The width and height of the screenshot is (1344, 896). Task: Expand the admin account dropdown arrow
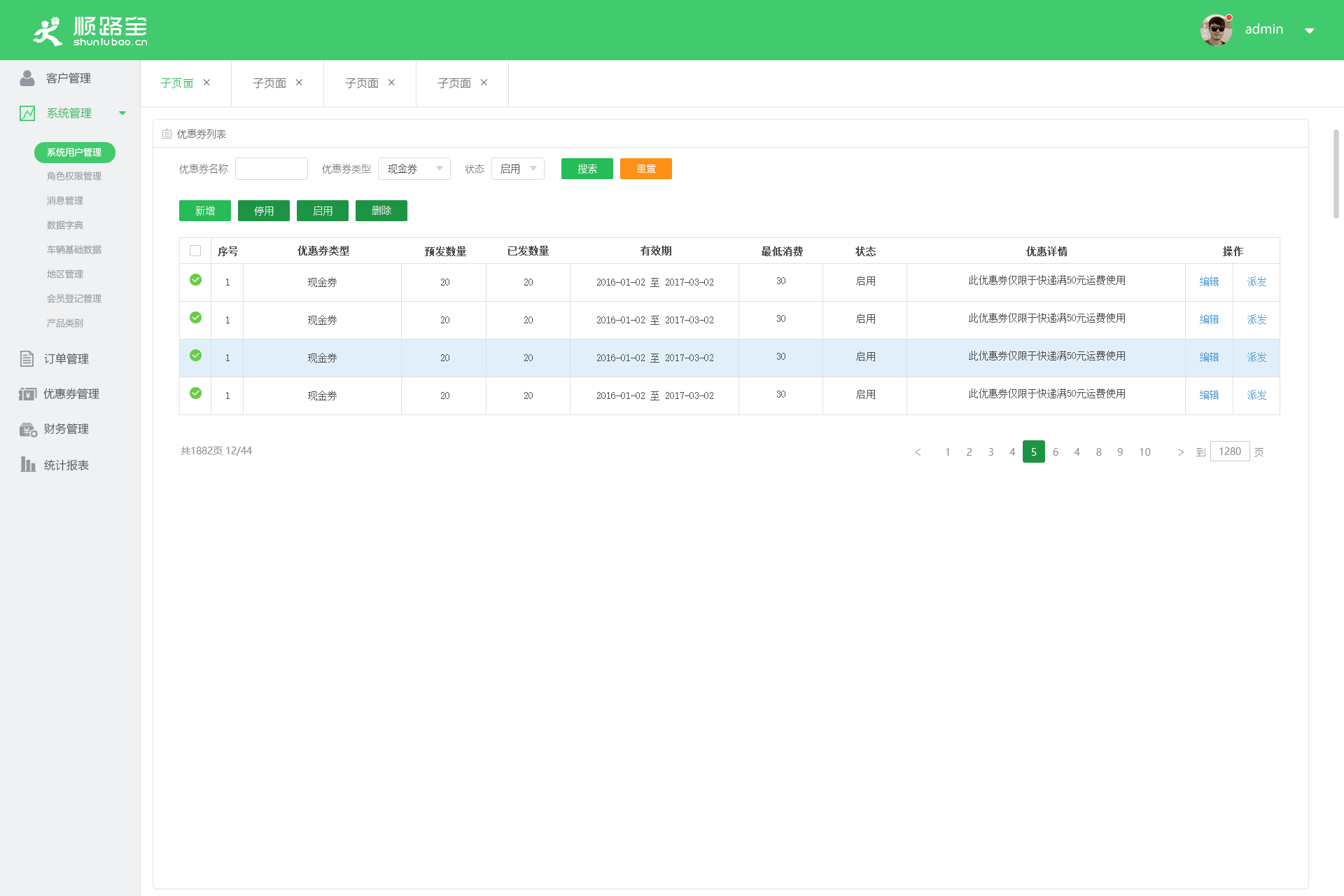click(x=1309, y=30)
